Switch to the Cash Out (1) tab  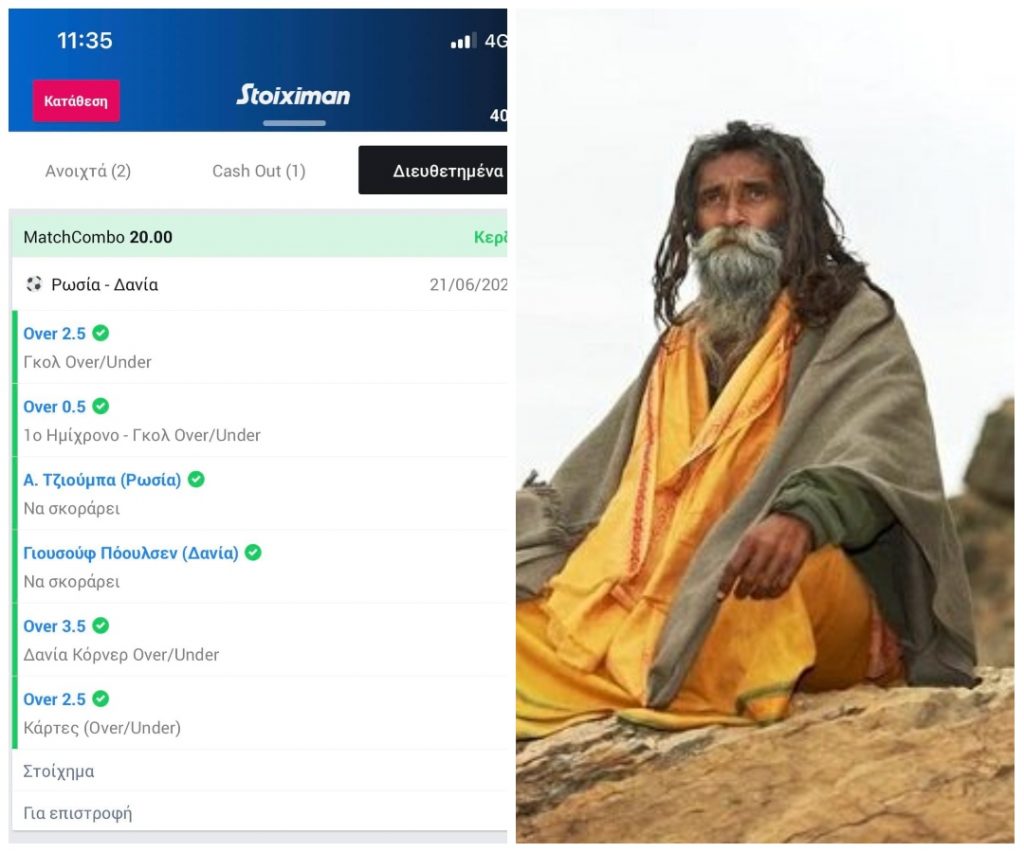tap(259, 171)
